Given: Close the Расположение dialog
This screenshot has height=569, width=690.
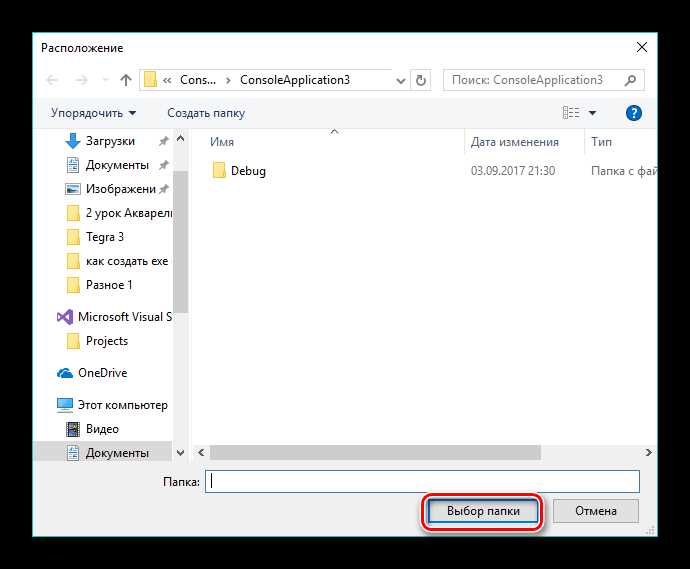Looking at the screenshot, I should pos(642,48).
